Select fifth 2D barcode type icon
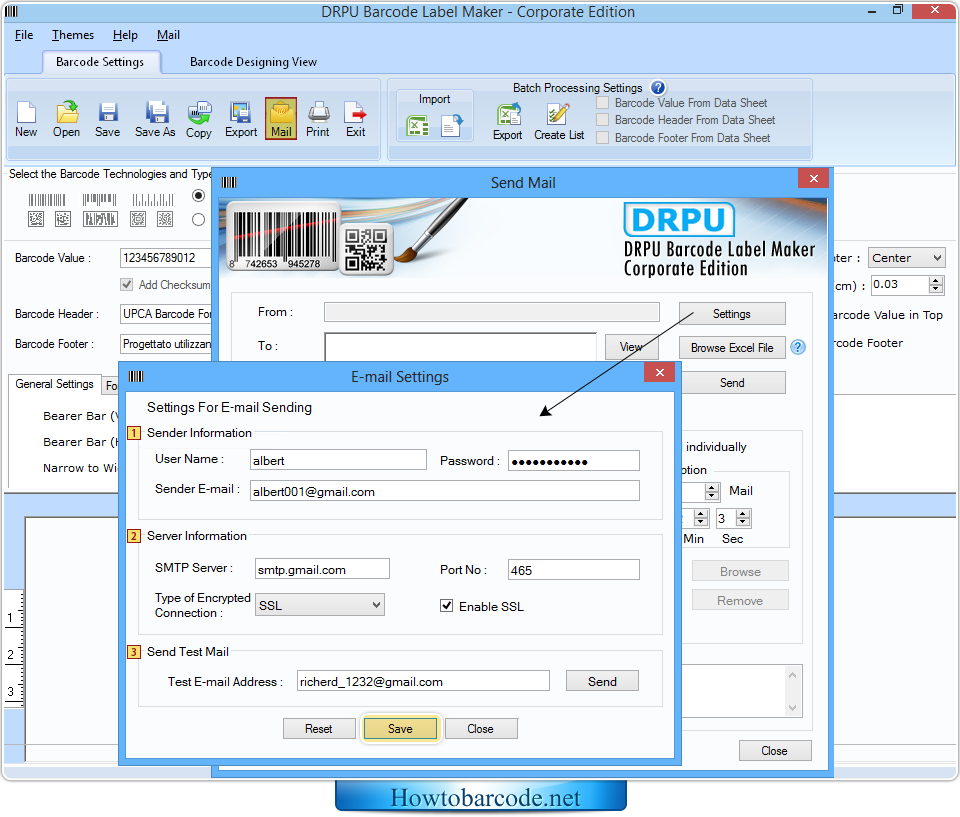 (165, 219)
